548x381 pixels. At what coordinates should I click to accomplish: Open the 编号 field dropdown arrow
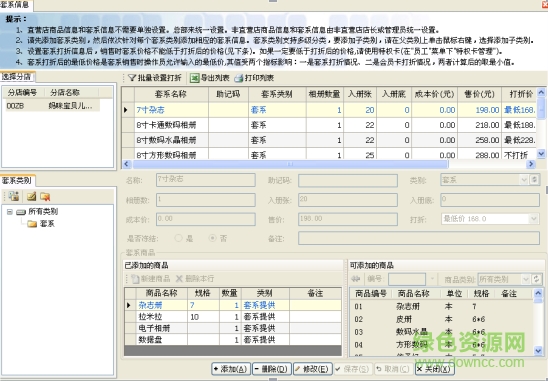(x=432, y=279)
